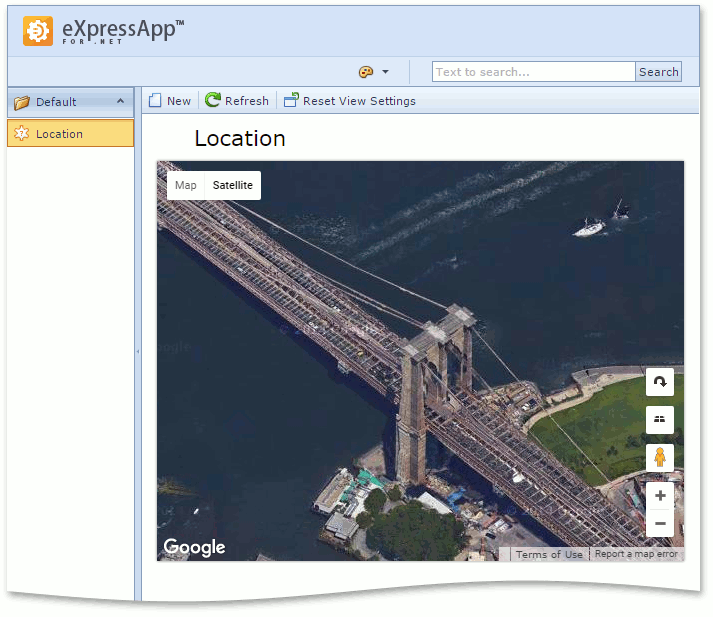Viewport: 713px width, 617px height.
Task: Focus the Text to search field
Action: click(x=533, y=72)
